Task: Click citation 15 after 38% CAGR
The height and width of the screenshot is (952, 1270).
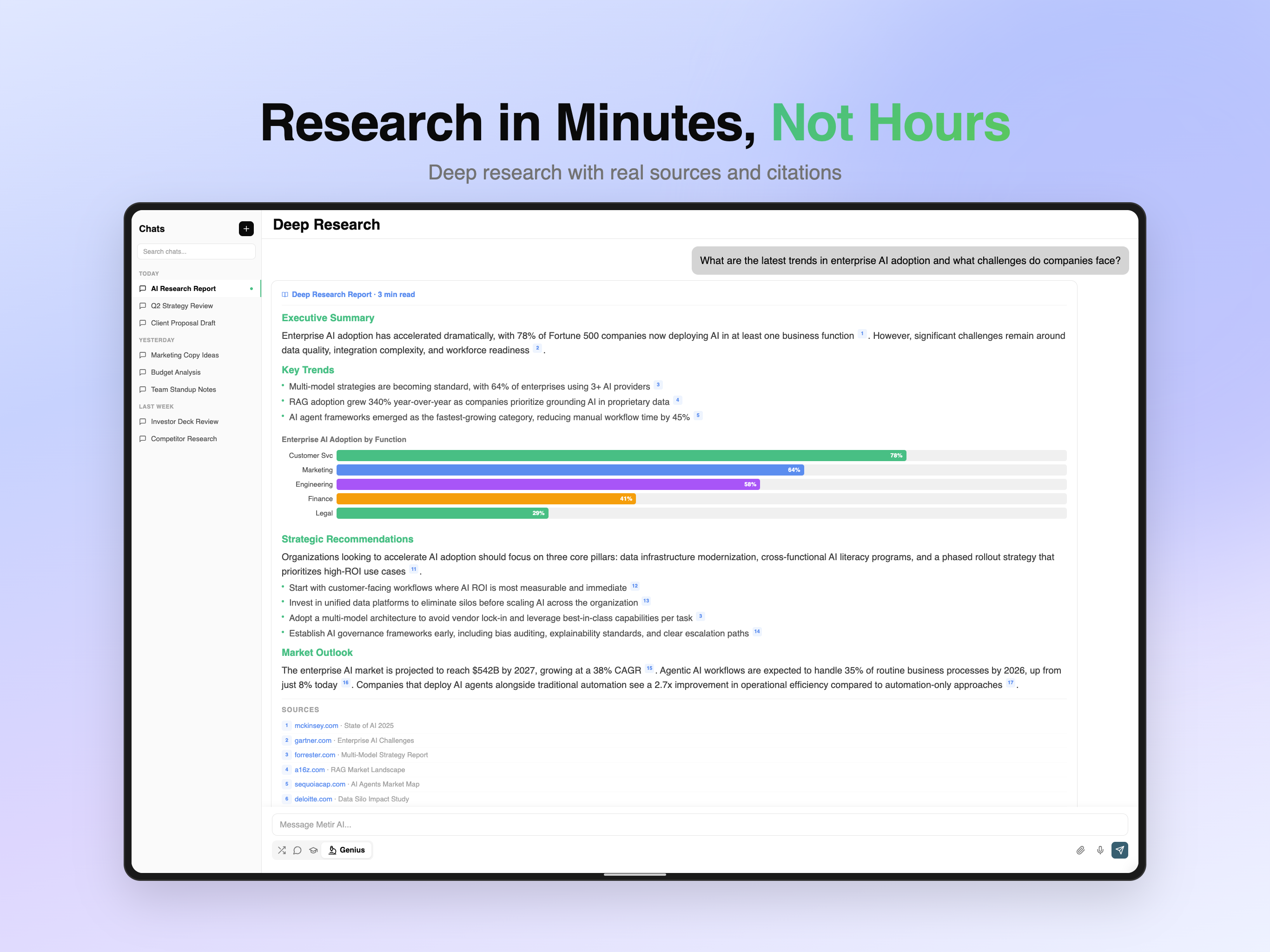Action: pyautogui.click(x=649, y=669)
